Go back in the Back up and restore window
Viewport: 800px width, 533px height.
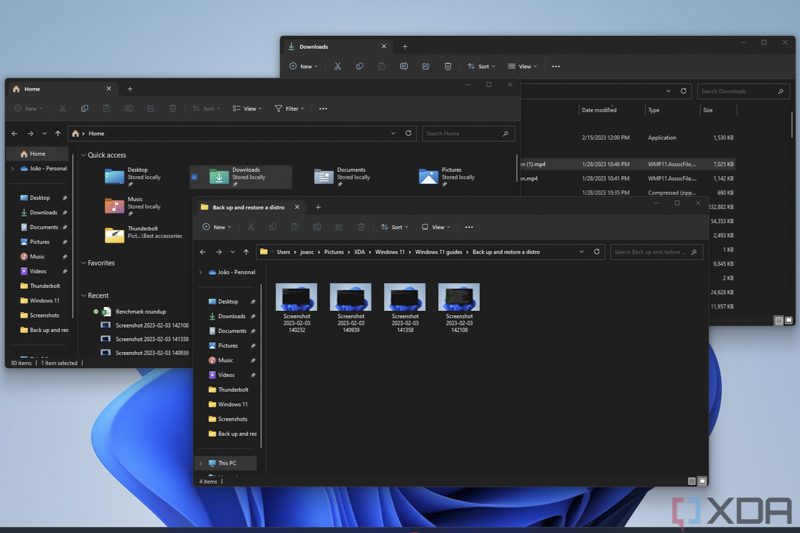[x=203, y=252]
